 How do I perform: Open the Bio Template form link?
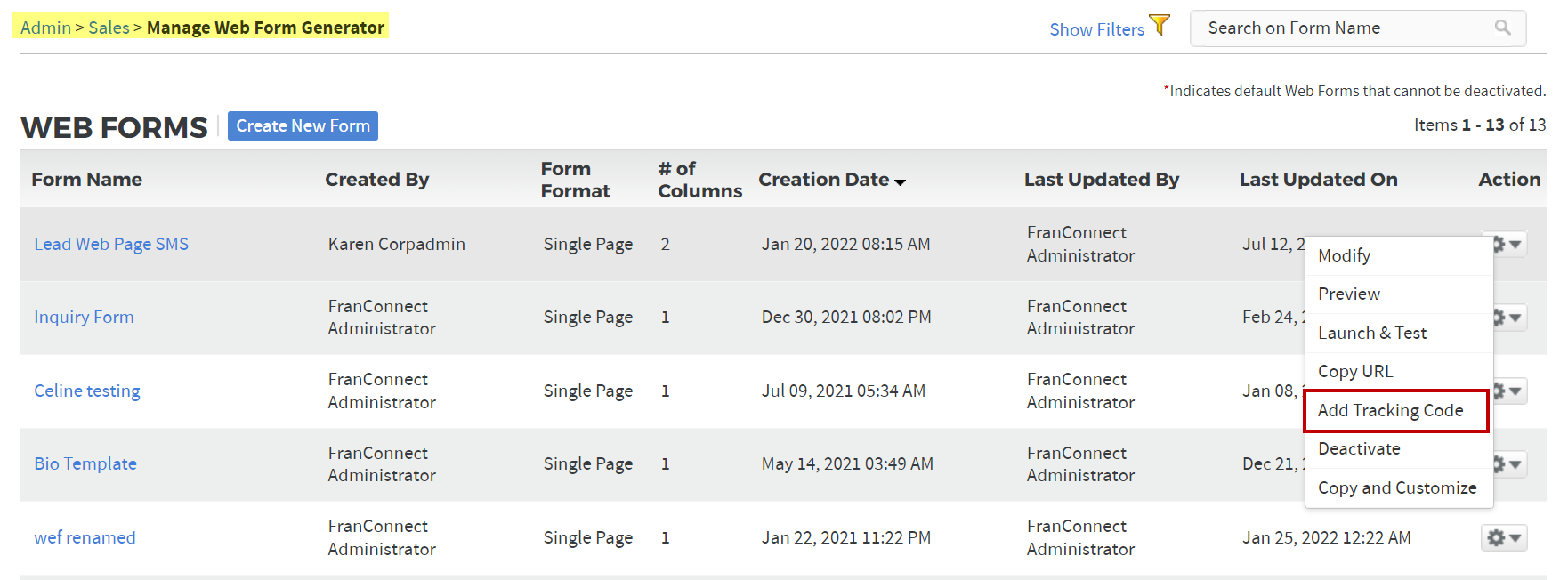(85, 463)
